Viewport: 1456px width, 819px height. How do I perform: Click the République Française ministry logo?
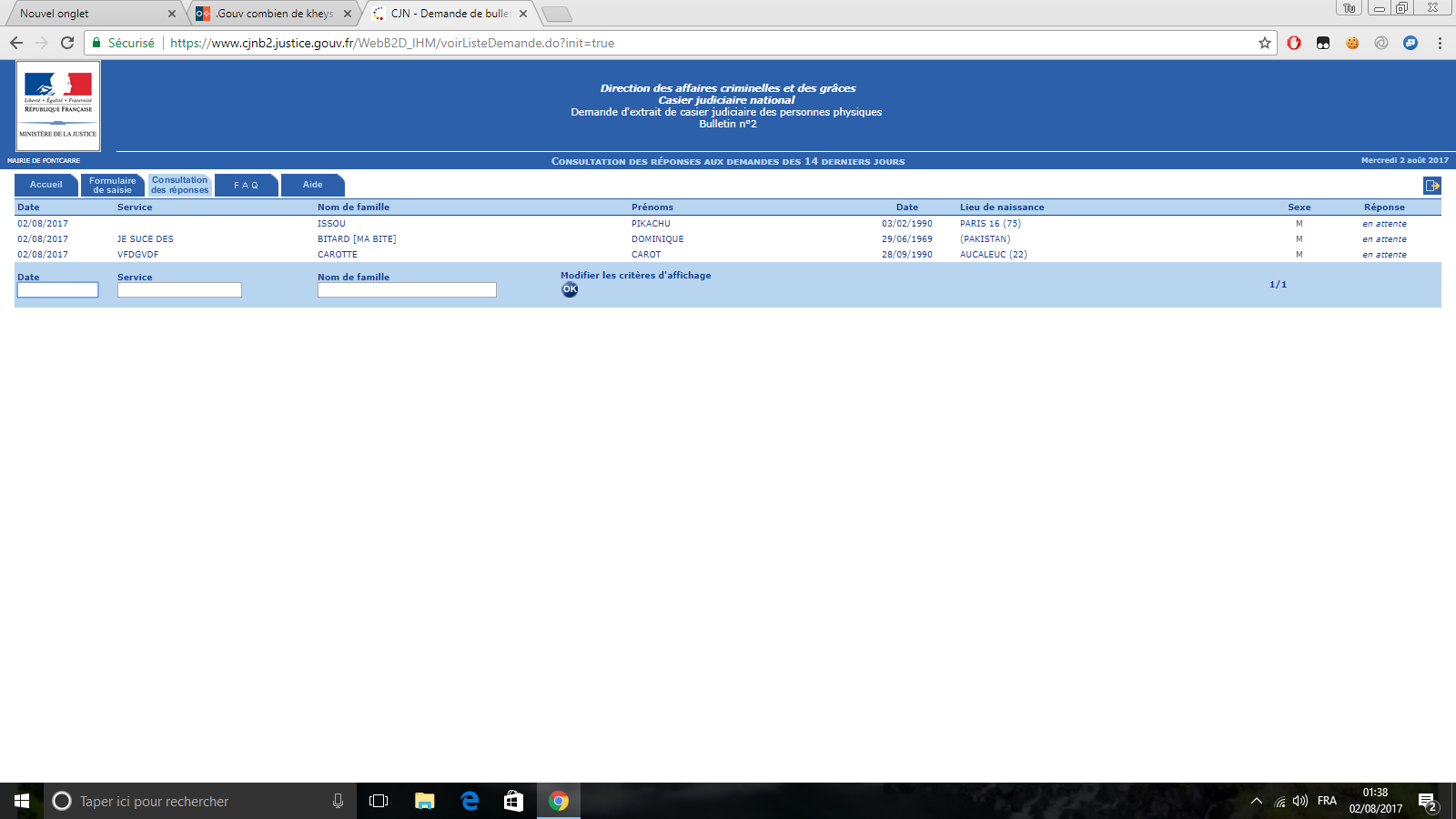coord(58,106)
